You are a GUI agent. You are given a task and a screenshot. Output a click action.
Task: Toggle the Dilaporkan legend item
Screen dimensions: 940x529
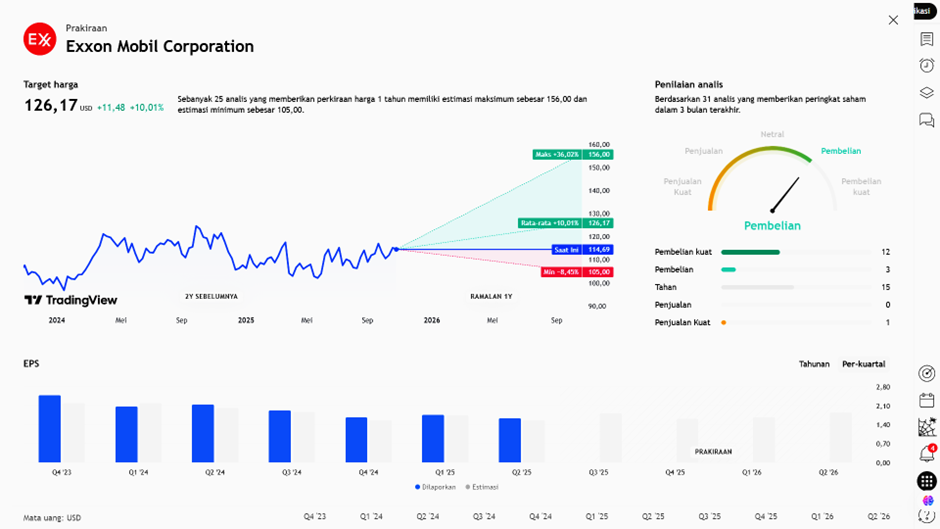(435, 487)
